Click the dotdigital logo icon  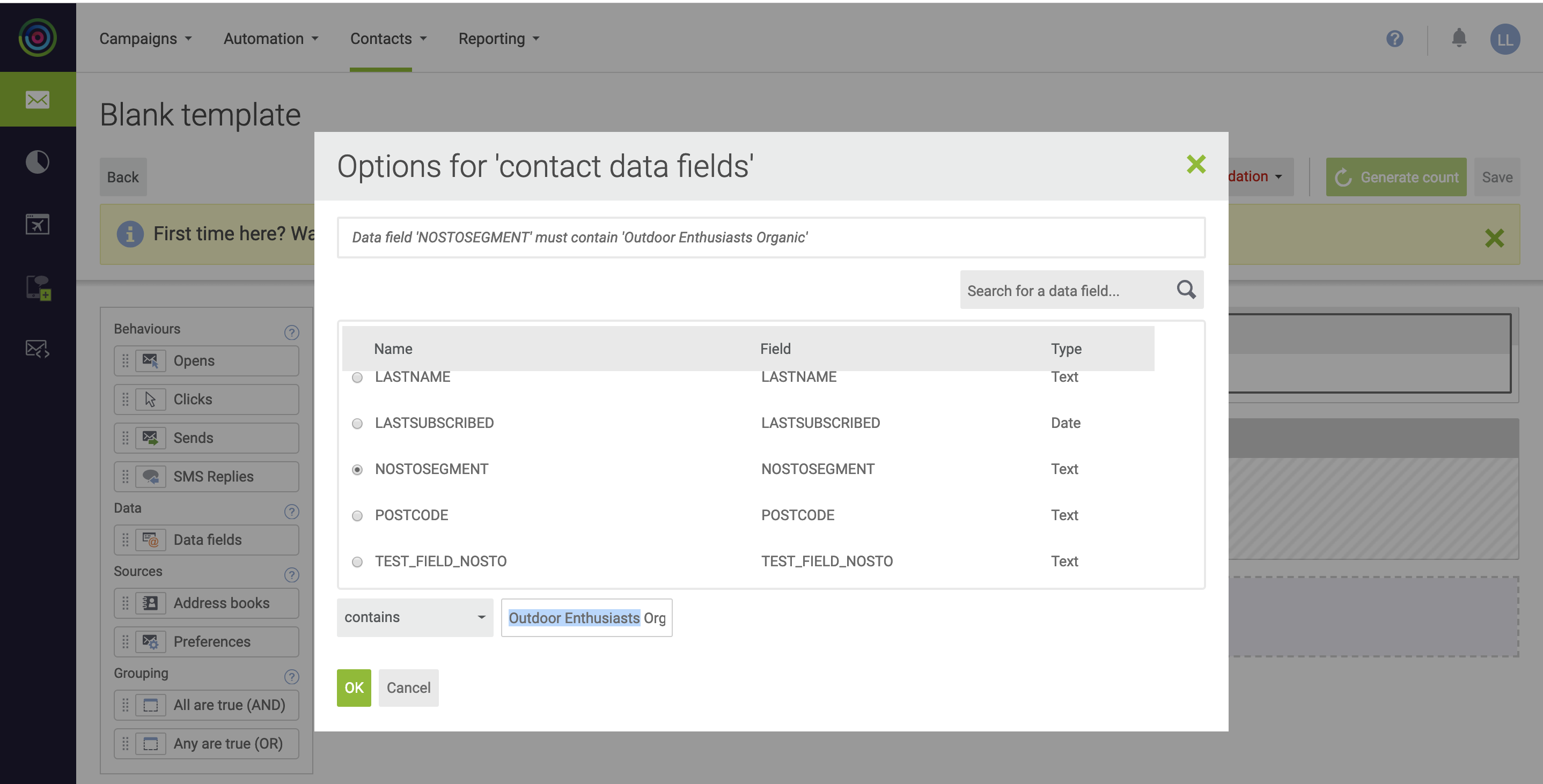38,38
